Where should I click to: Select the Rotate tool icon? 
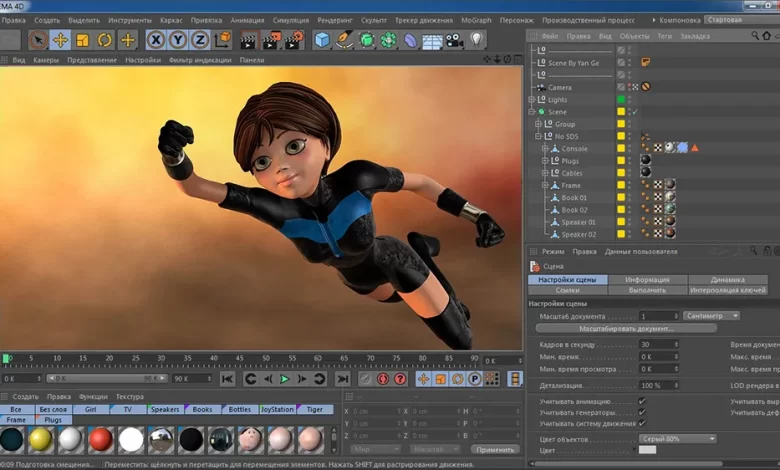[x=105, y=40]
